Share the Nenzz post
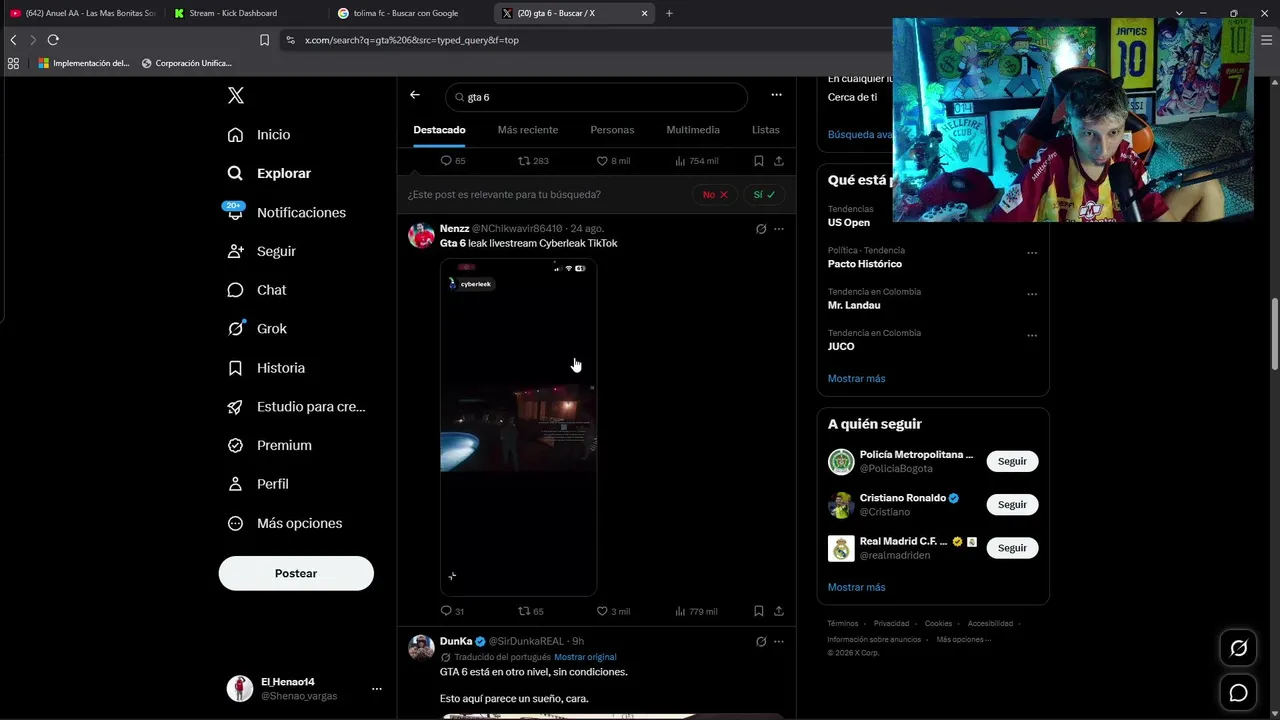This screenshot has height=720, width=1280. pyautogui.click(x=779, y=611)
